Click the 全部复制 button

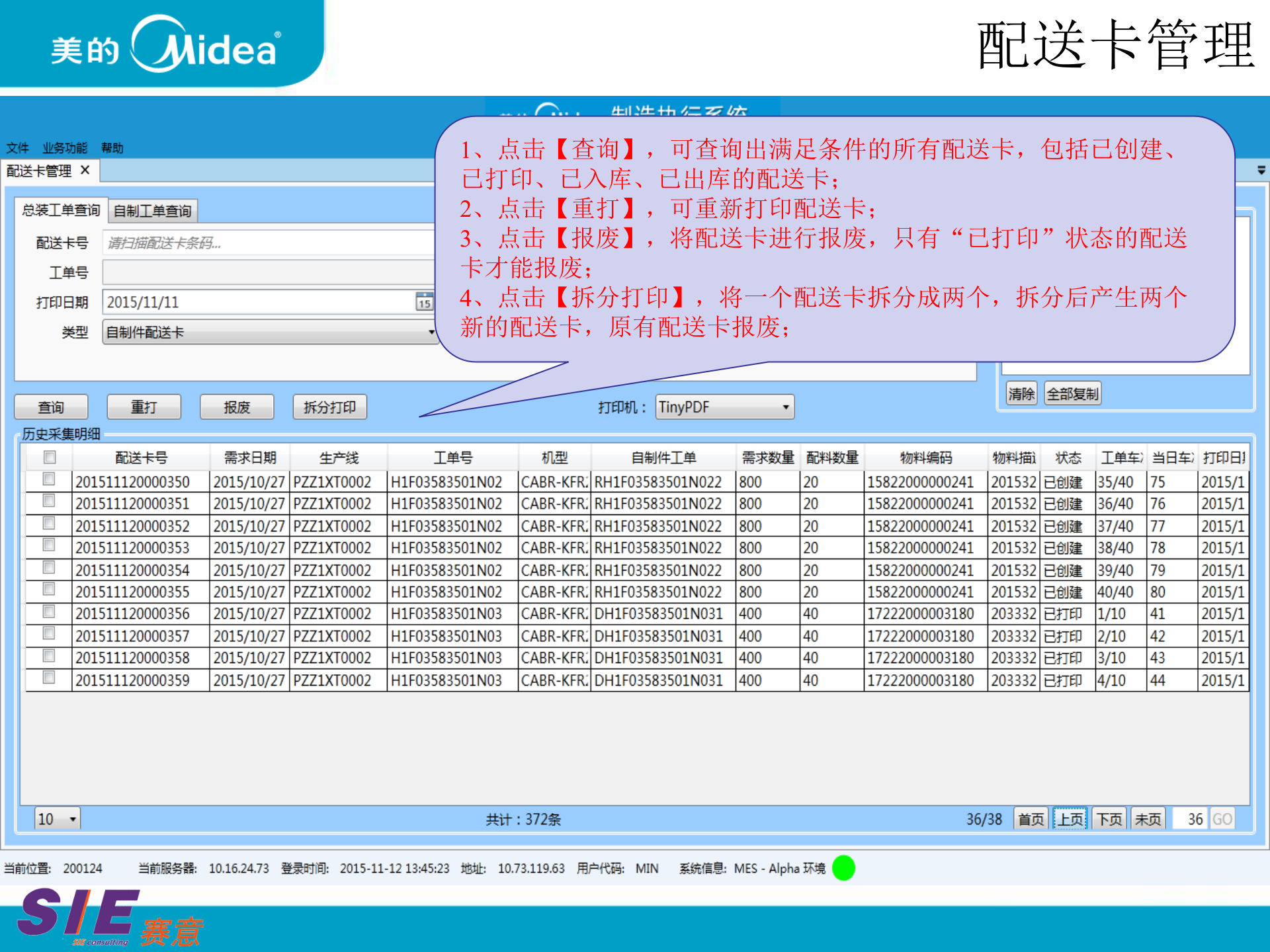1072,394
